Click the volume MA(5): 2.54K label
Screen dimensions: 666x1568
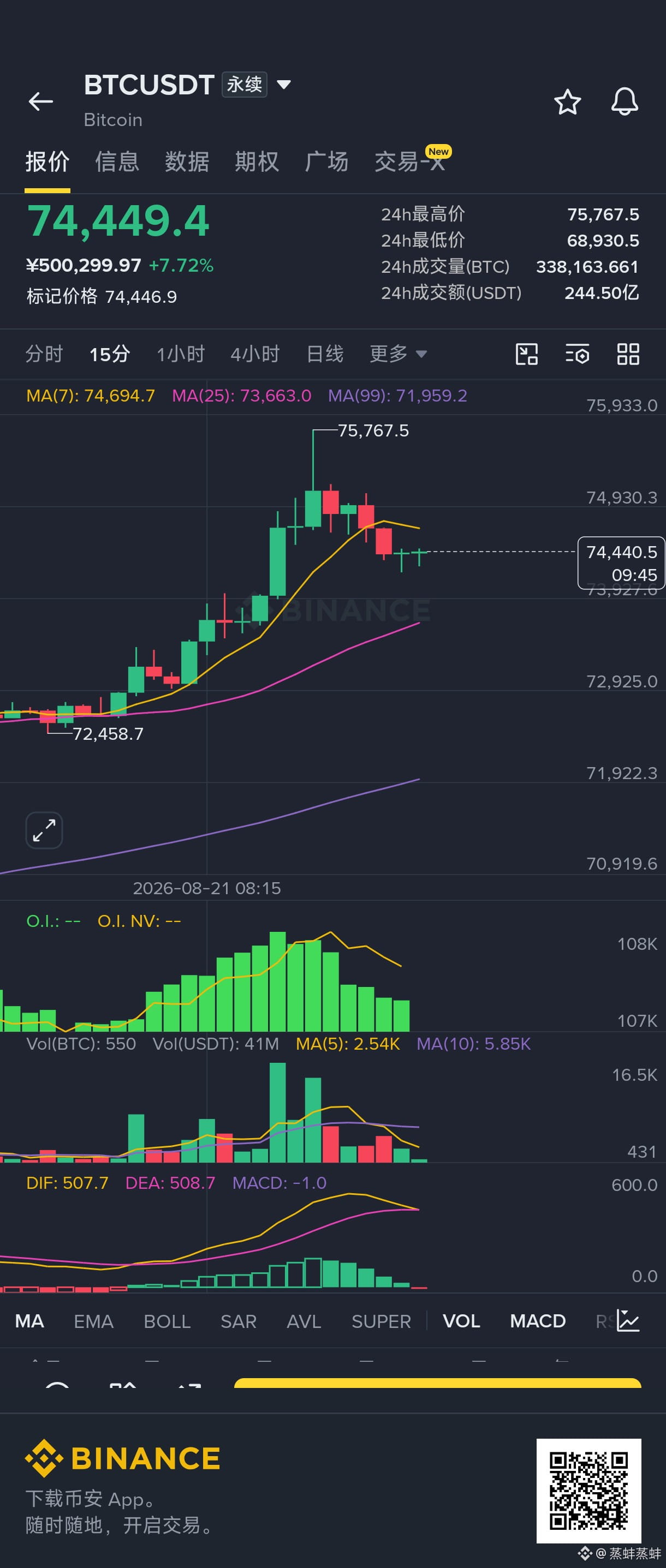click(348, 1044)
